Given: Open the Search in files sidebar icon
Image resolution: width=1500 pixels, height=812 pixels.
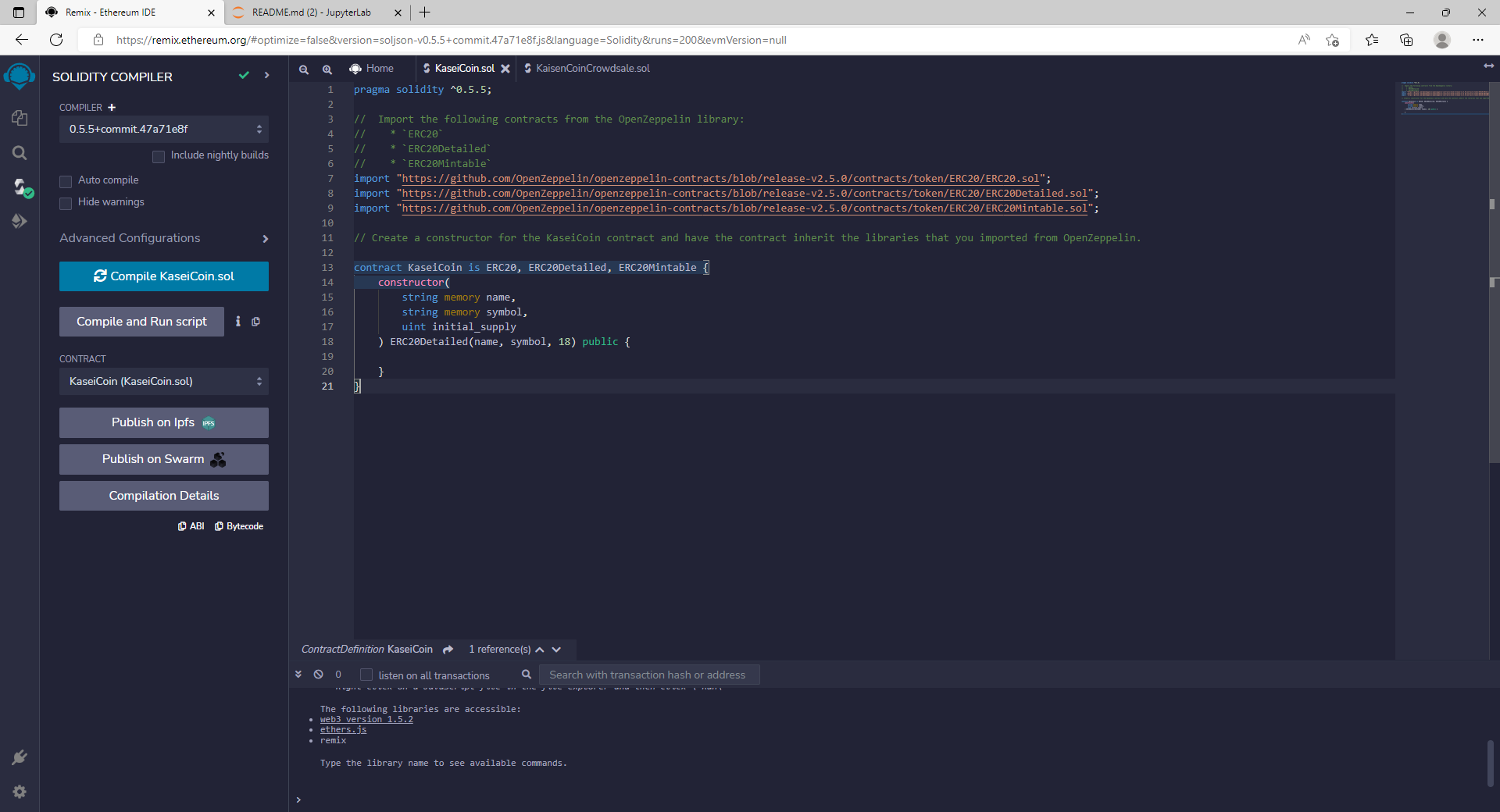Looking at the screenshot, I should pos(20,153).
